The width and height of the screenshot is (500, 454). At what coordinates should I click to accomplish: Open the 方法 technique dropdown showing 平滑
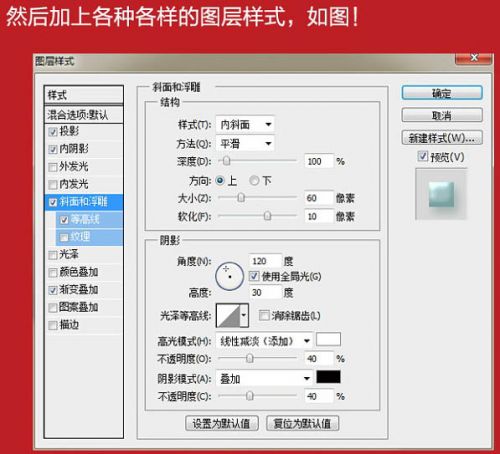coord(245,144)
